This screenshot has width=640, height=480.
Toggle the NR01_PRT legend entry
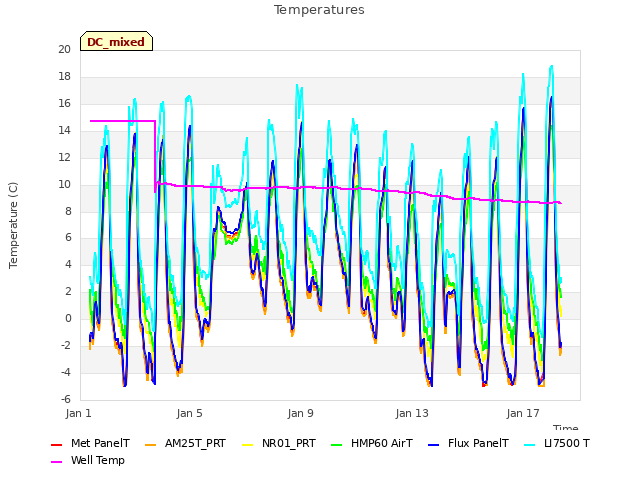pyautogui.click(x=279, y=444)
